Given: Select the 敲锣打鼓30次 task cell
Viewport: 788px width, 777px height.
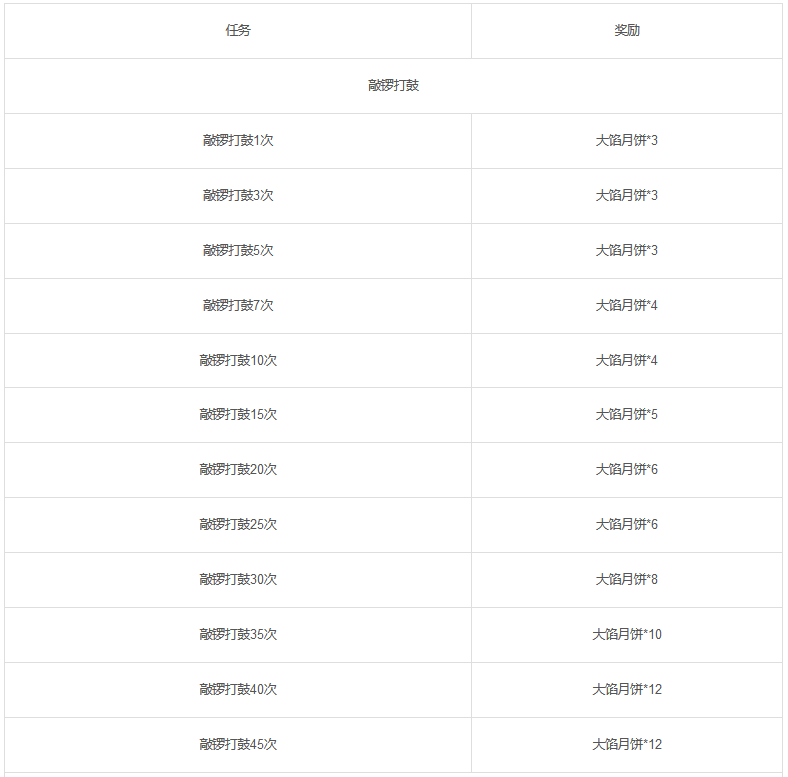Looking at the screenshot, I should click(x=238, y=579).
